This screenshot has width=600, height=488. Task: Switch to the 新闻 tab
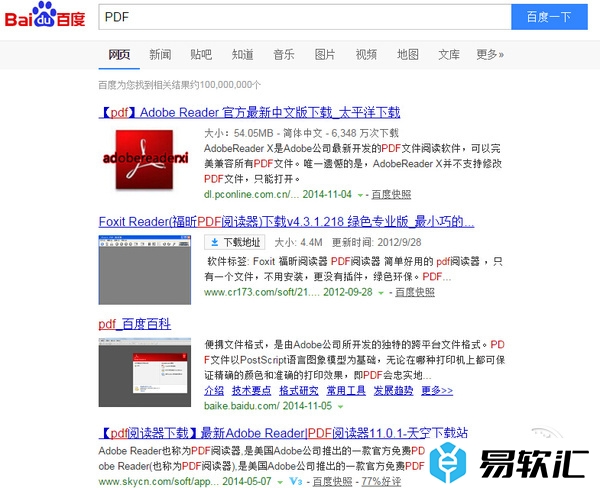pos(160,55)
